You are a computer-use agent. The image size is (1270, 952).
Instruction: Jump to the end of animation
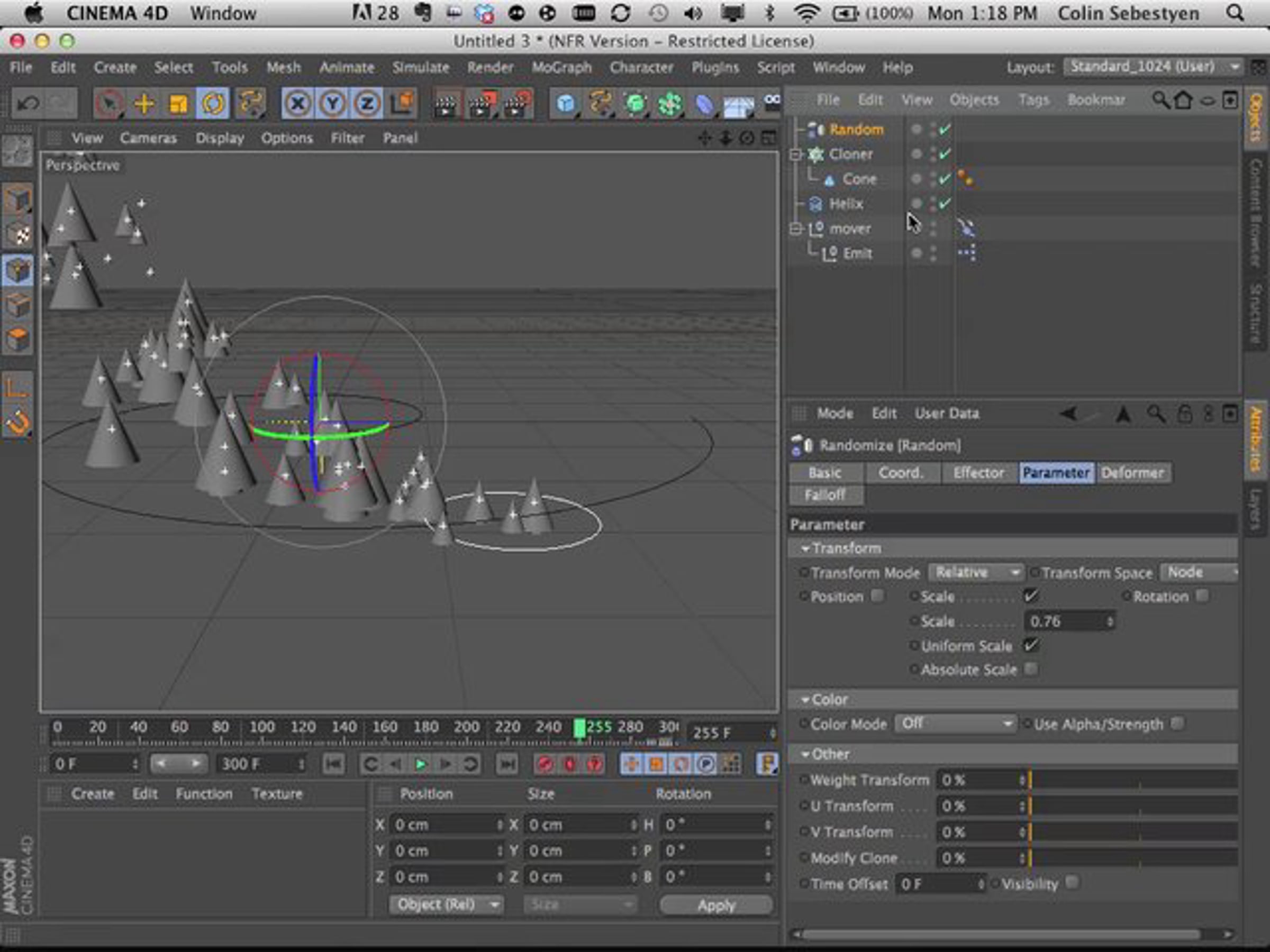point(507,764)
